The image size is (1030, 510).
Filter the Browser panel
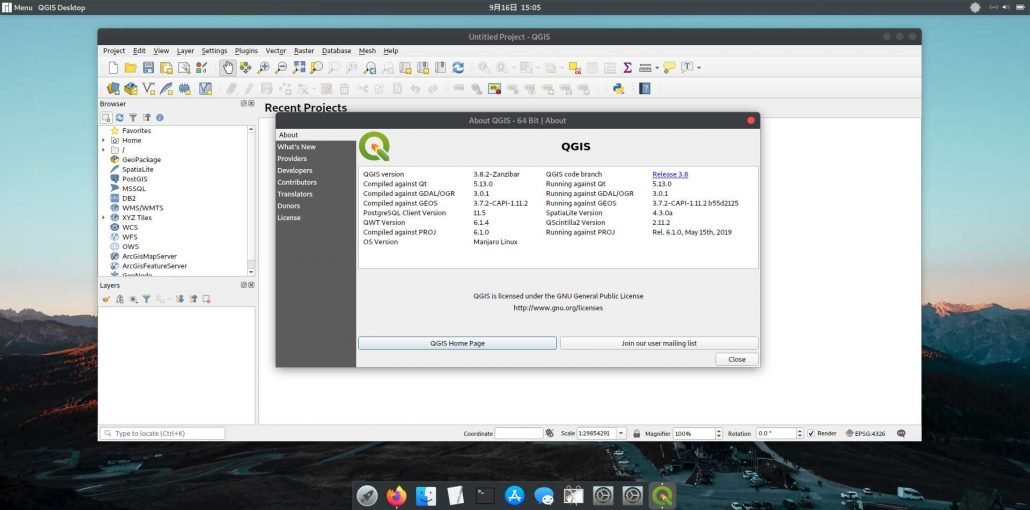tap(133, 118)
